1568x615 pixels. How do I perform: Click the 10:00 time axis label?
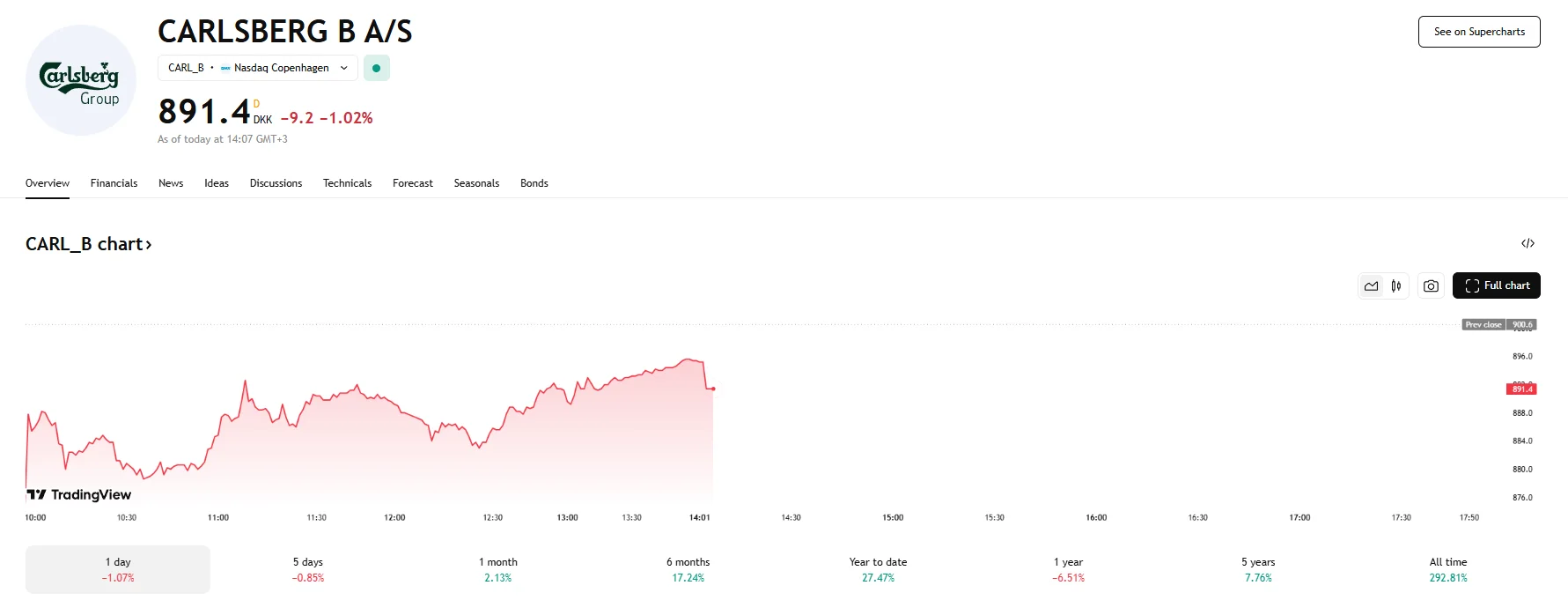click(35, 517)
